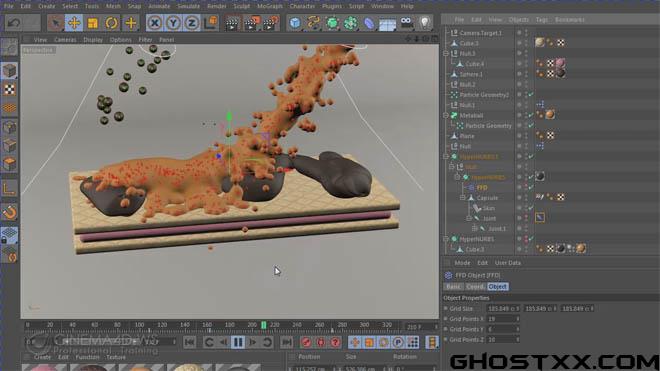Collapse the Null.3 group
The image size is (660, 371).
446,53
